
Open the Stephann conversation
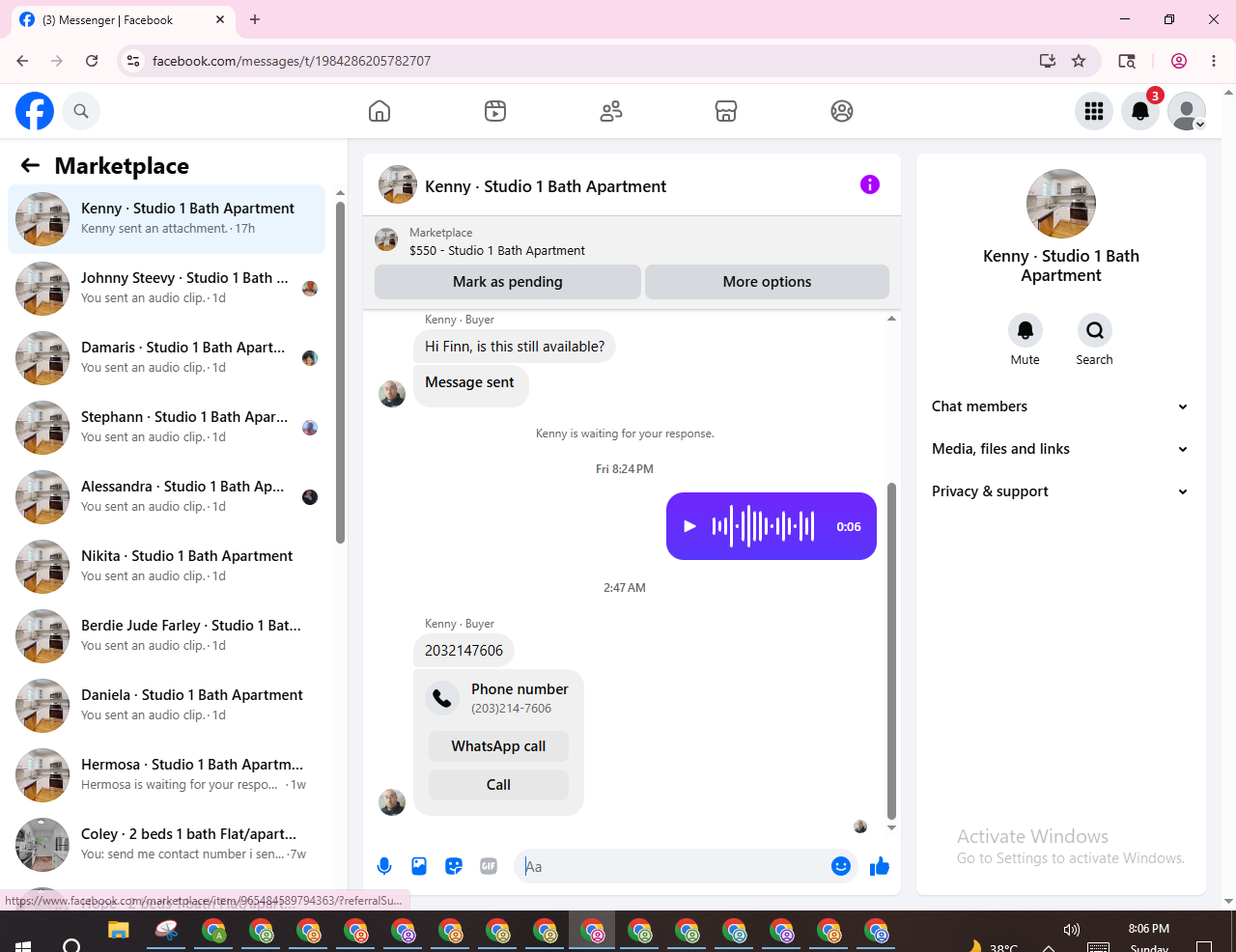click(166, 428)
